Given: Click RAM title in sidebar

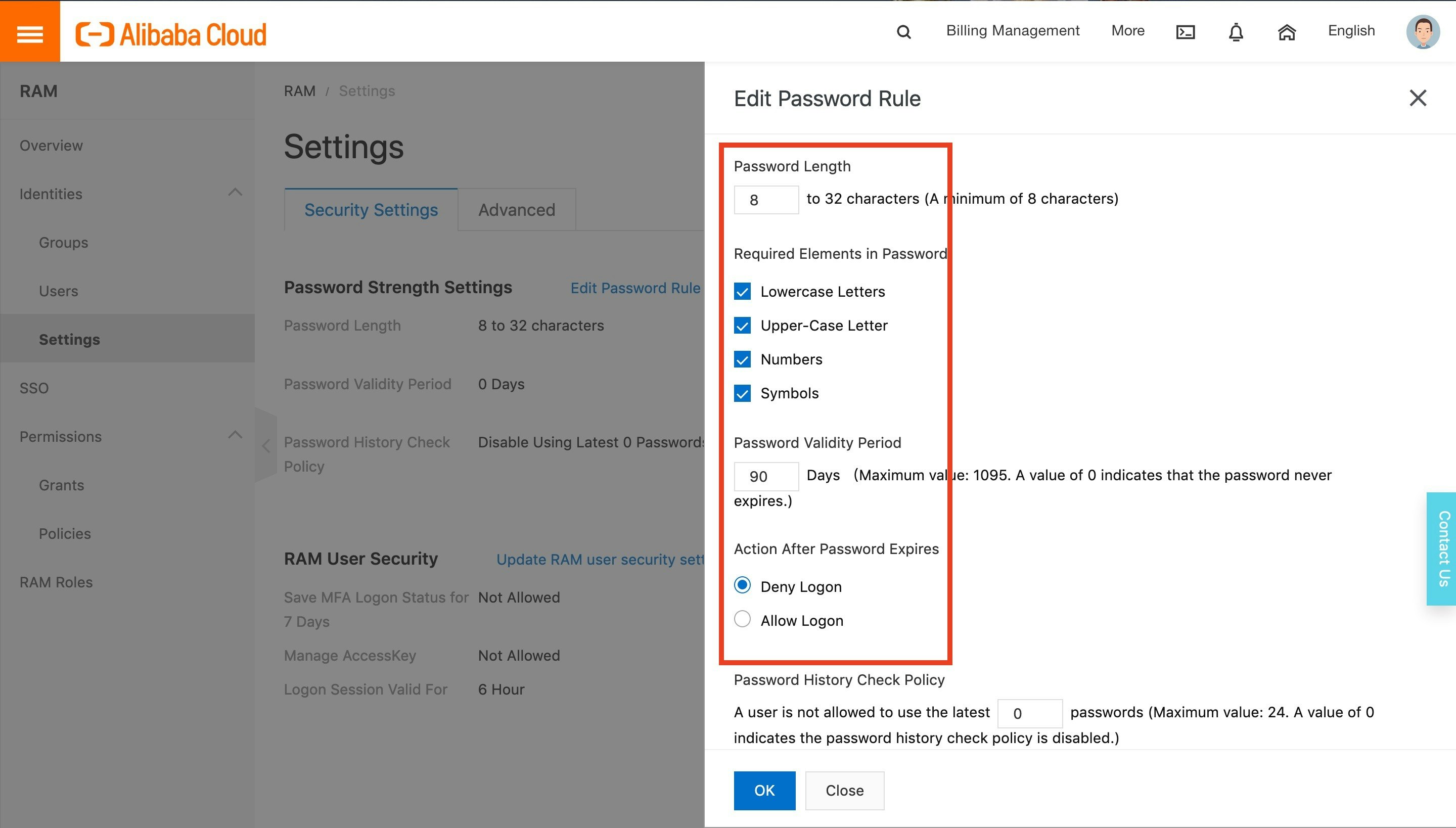Looking at the screenshot, I should [38, 91].
